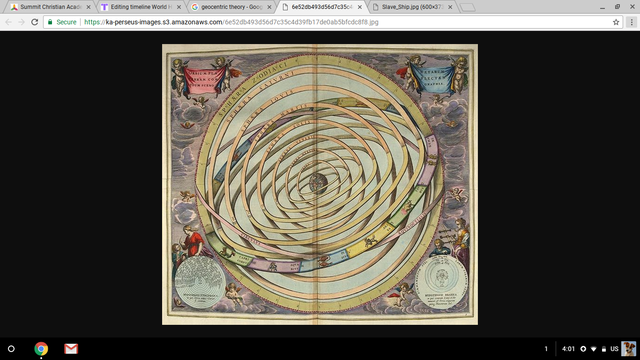640x360 pixels.
Task: Click the sync circle icon in the status tray
Action: tap(583, 349)
